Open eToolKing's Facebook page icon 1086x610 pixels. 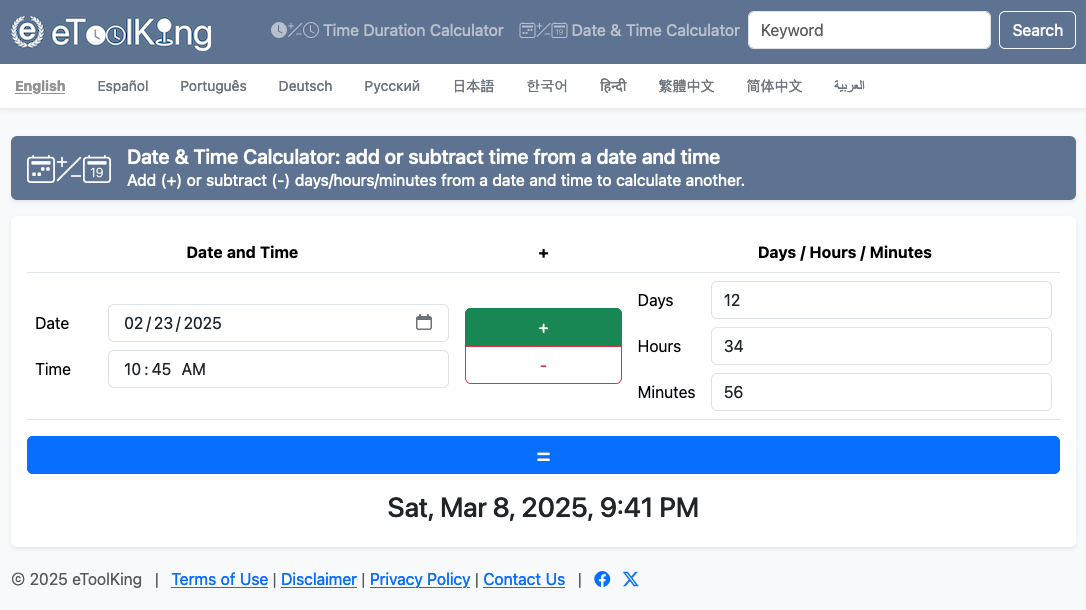point(602,579)
